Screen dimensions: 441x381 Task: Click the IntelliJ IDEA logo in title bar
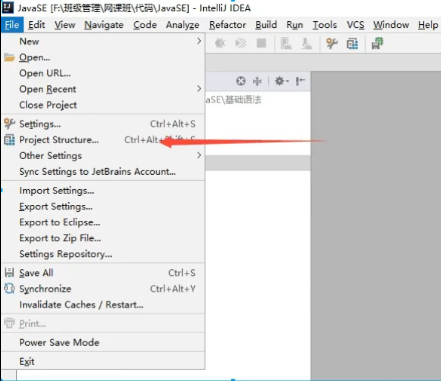coord(7,7)
